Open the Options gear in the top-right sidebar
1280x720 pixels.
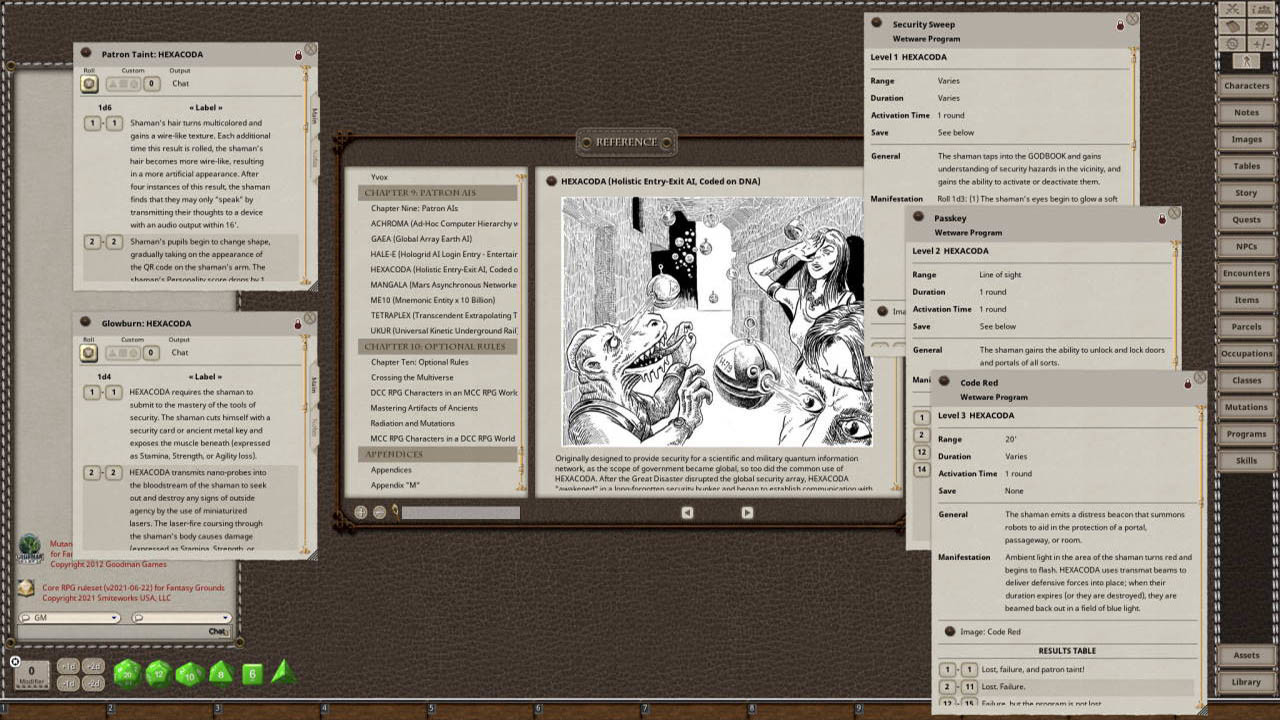tap(1232, 43)
